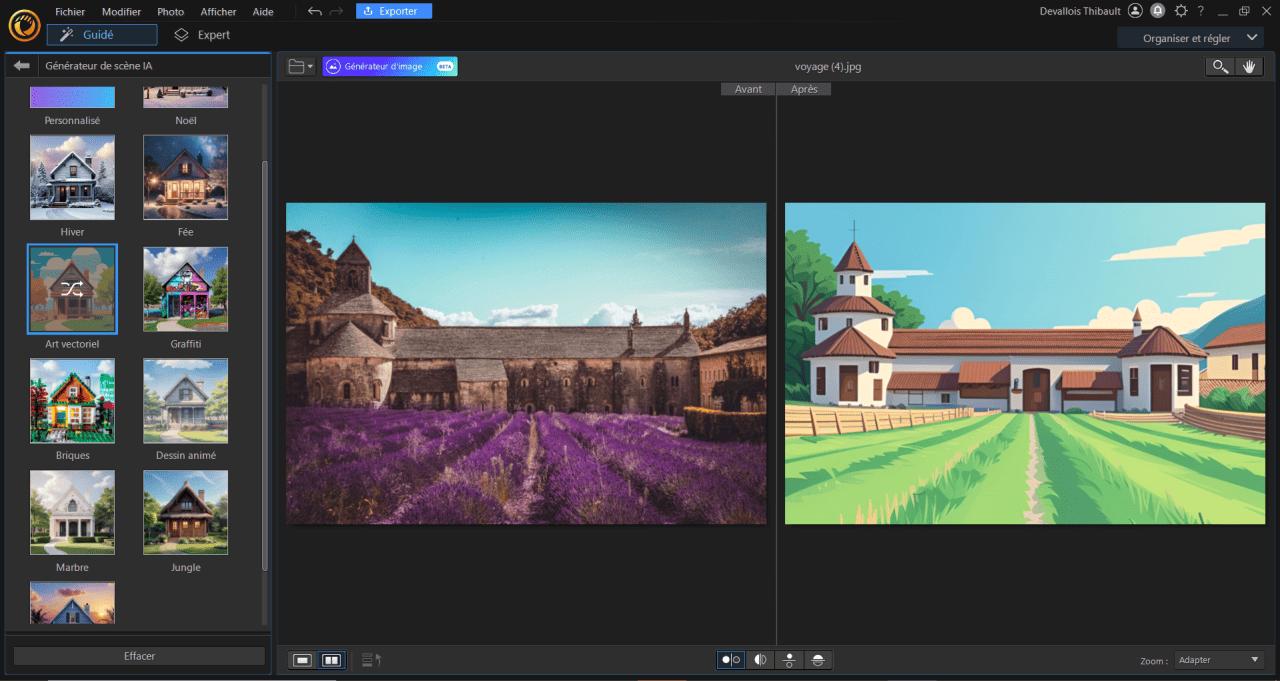Click the Exporter button
This screenshot has width=1280, height=681.
[393, 11]
